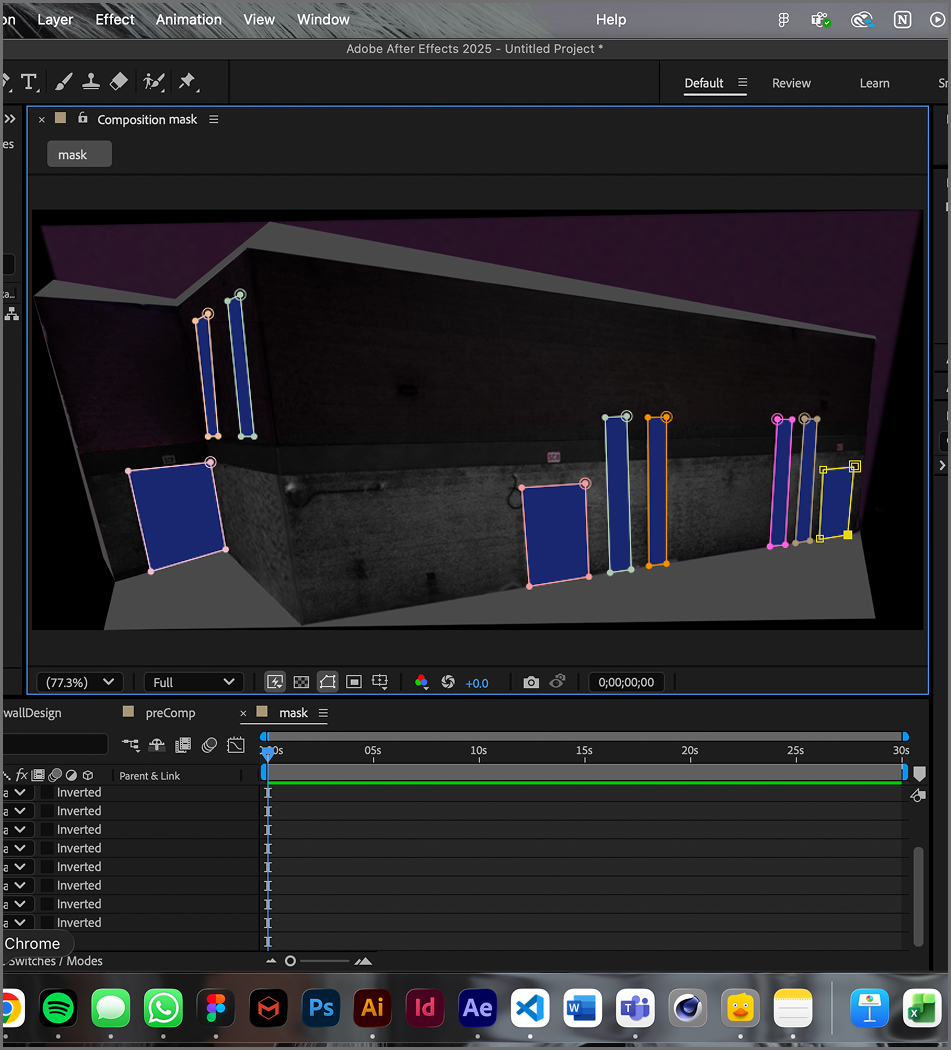Image resolution: width=951 pixels, height=1050 pixels.
Task: Select the Type tool
Action: 30,82
